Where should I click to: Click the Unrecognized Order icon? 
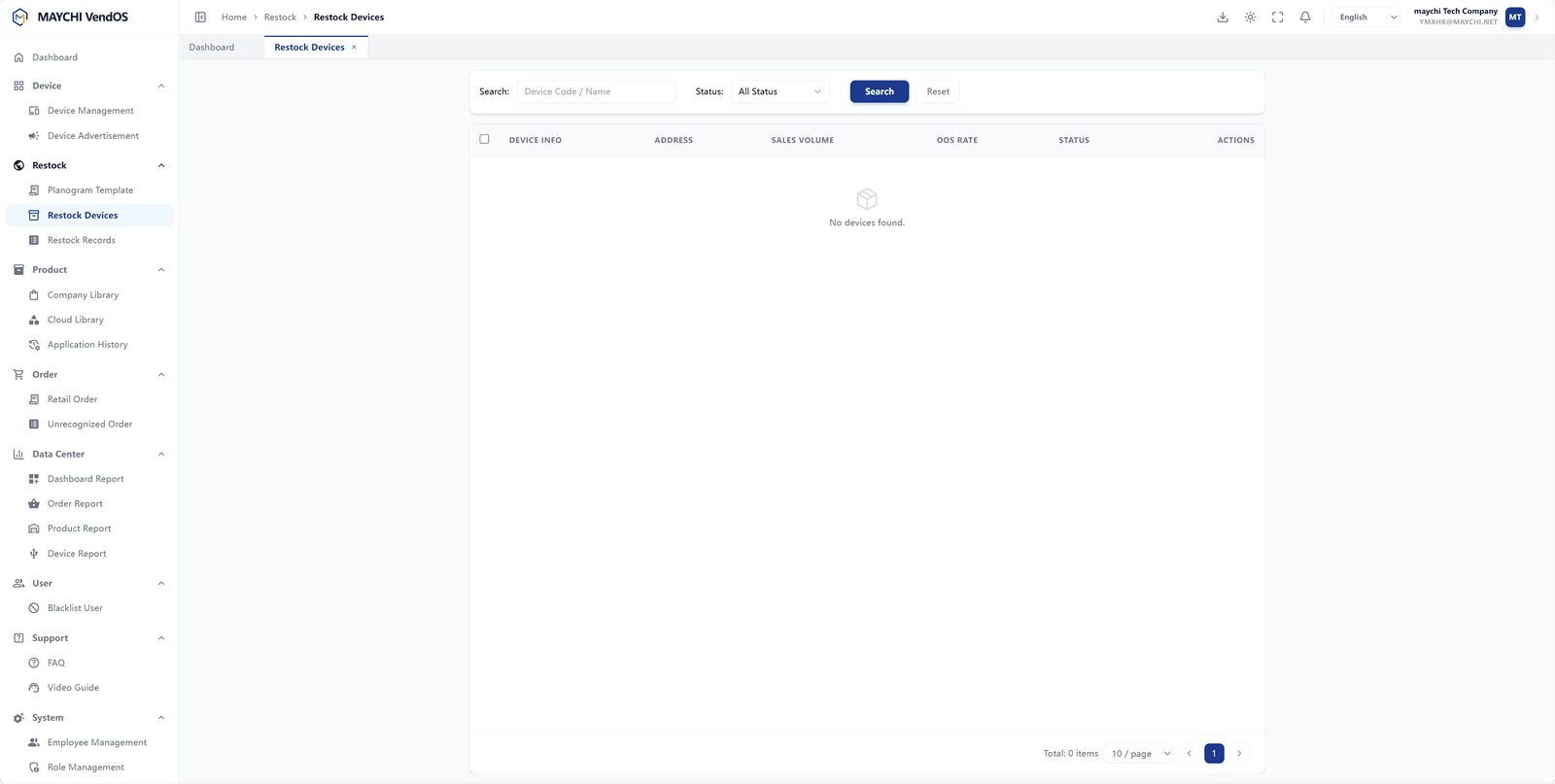click(34, 425)
